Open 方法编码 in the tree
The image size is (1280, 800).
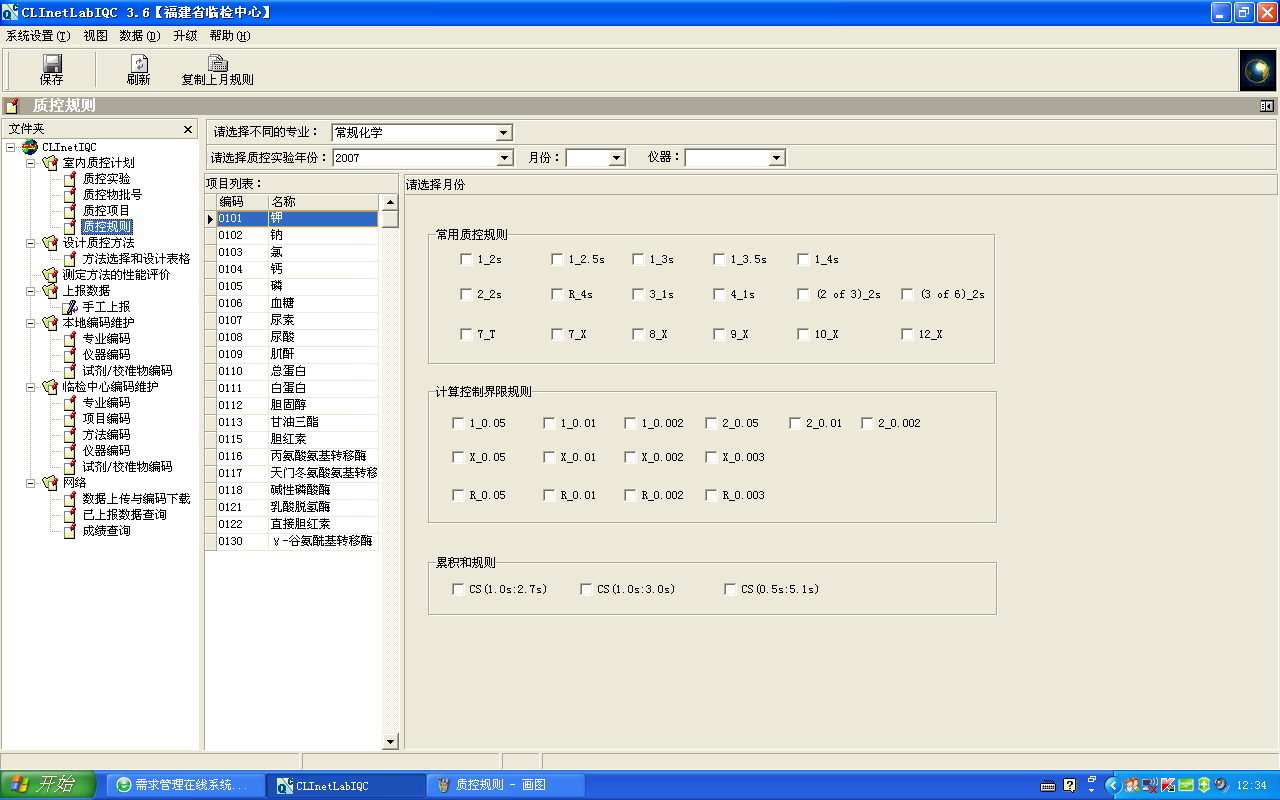click(106, 435)
